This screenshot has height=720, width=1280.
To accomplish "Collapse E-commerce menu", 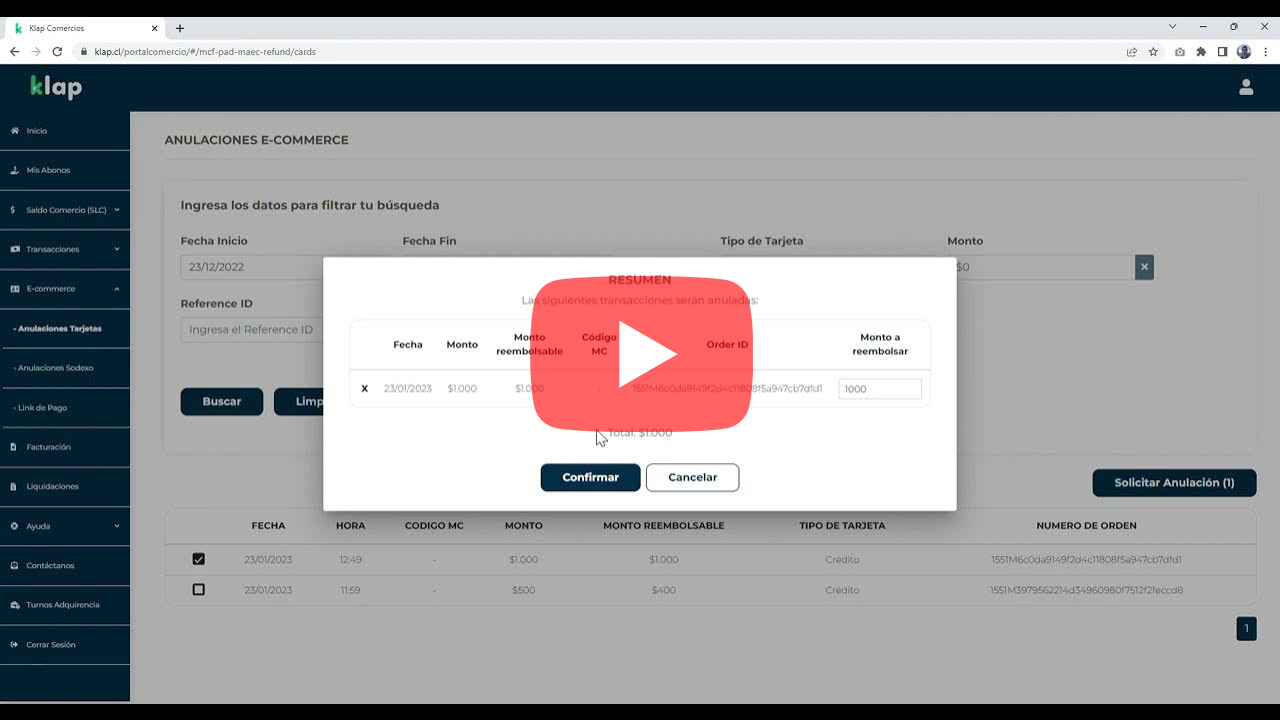I will click(x=65, y=289).
